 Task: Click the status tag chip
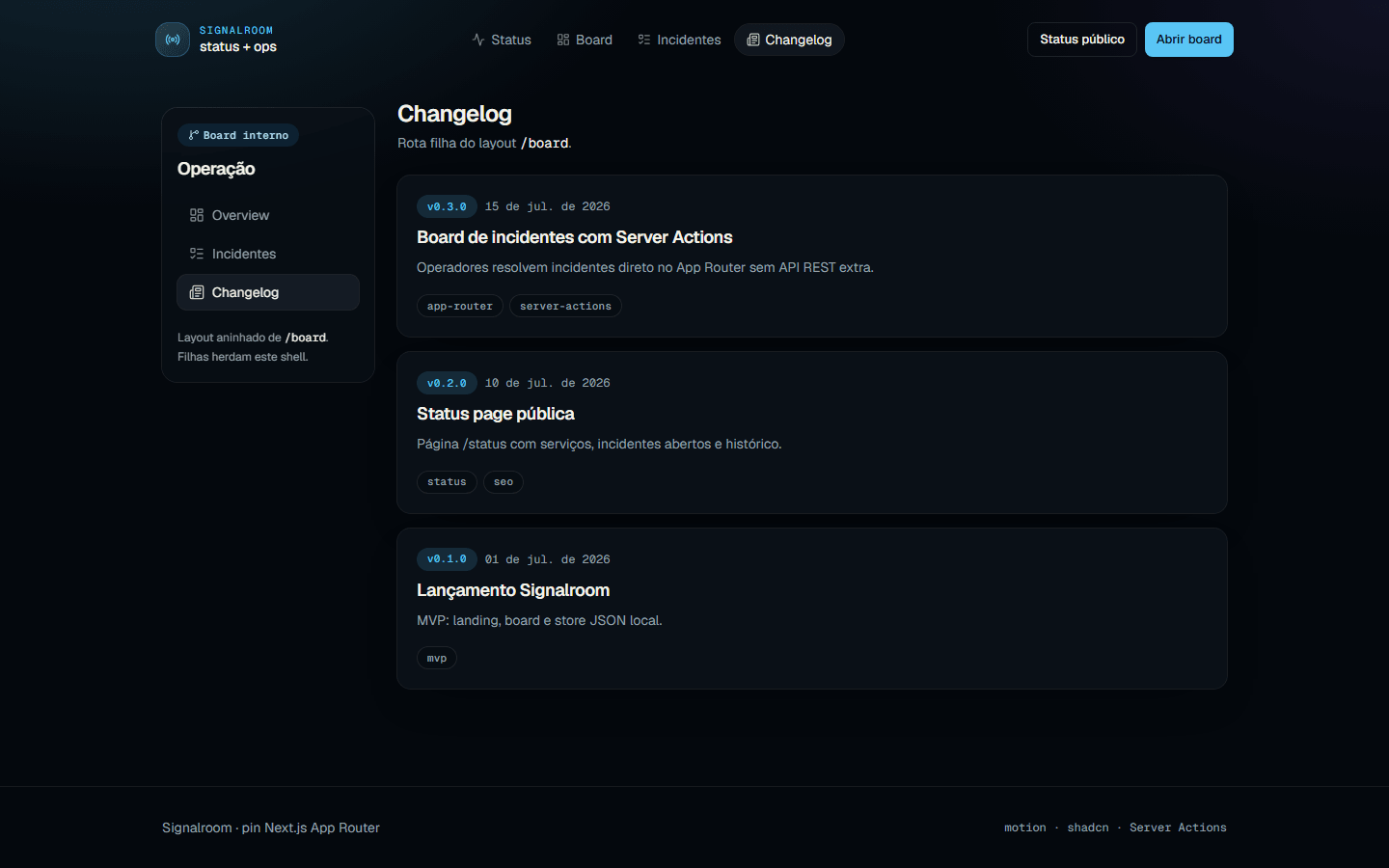(x=447, y=481)
